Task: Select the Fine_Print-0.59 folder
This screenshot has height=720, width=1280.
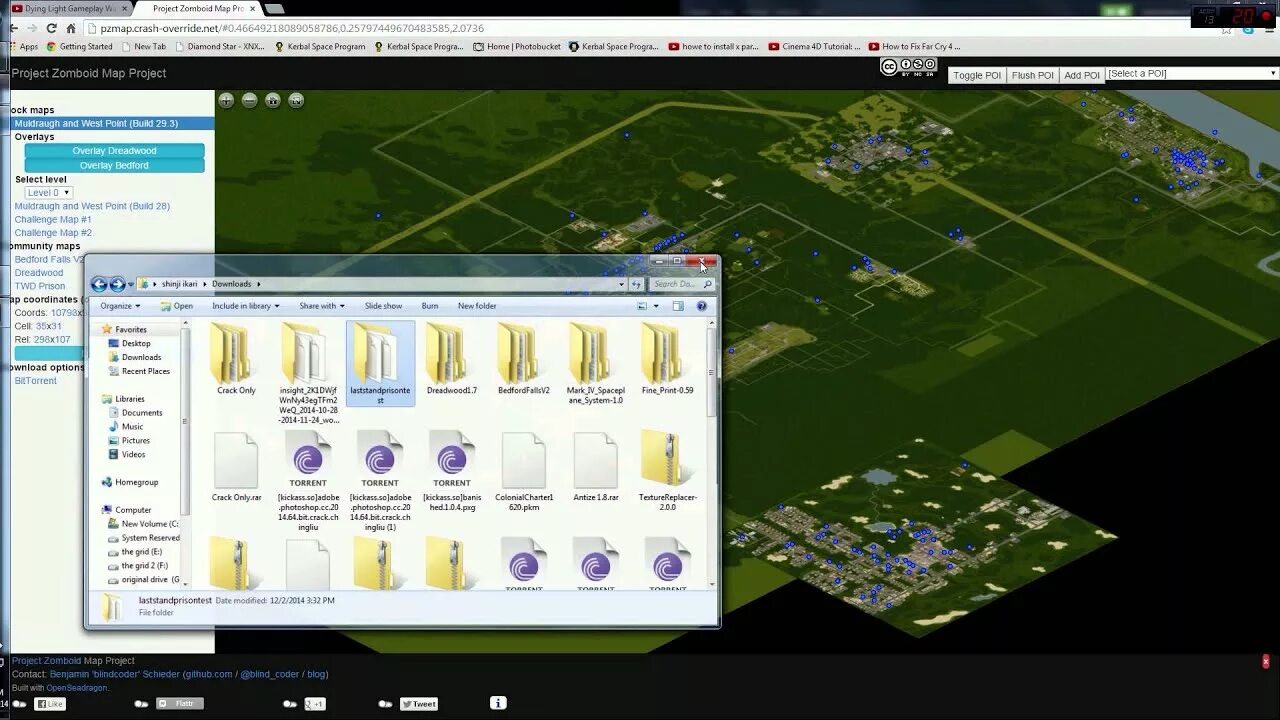Action: point(668,359)
